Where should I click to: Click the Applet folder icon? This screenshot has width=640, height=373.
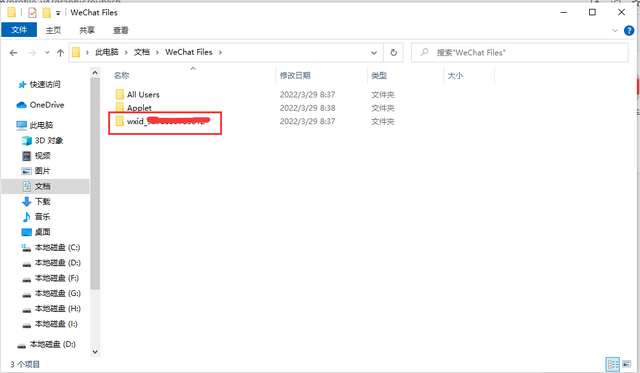tap(120, 108)
